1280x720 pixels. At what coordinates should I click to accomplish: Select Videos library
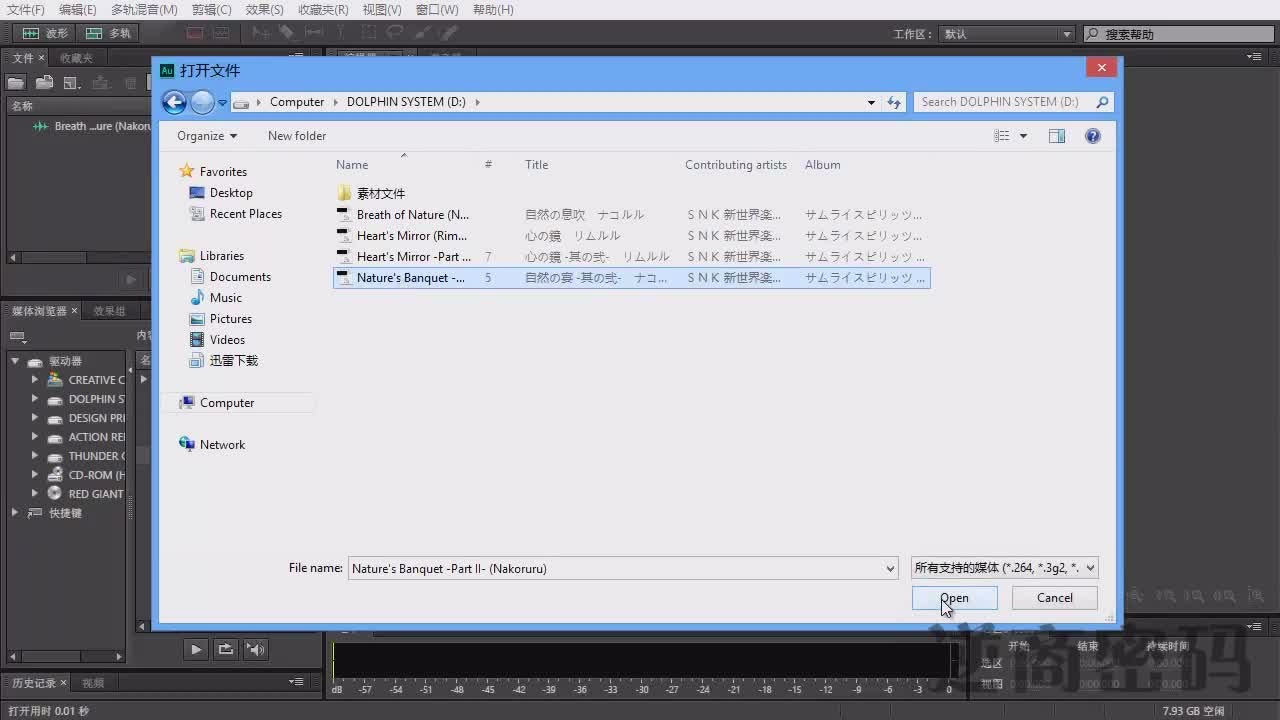tap(227, 340)
